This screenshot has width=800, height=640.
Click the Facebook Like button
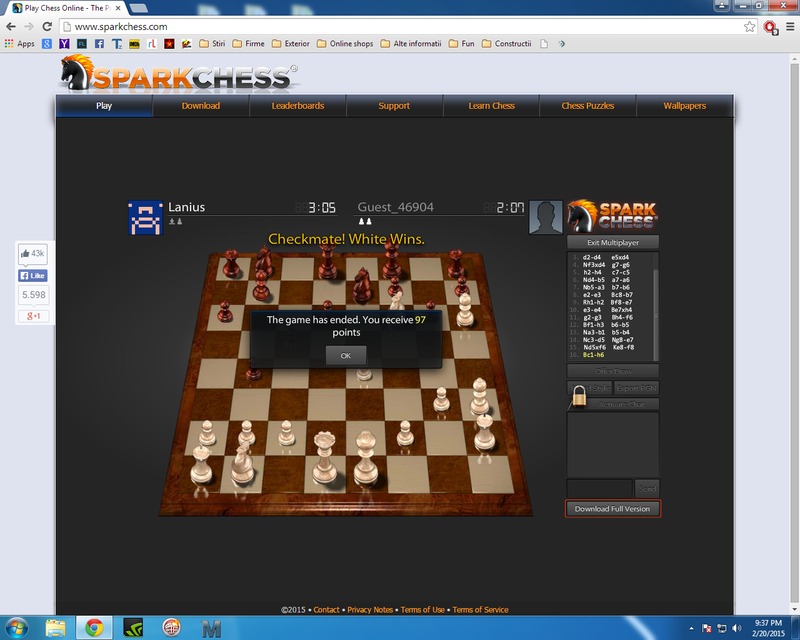[33, 276]
